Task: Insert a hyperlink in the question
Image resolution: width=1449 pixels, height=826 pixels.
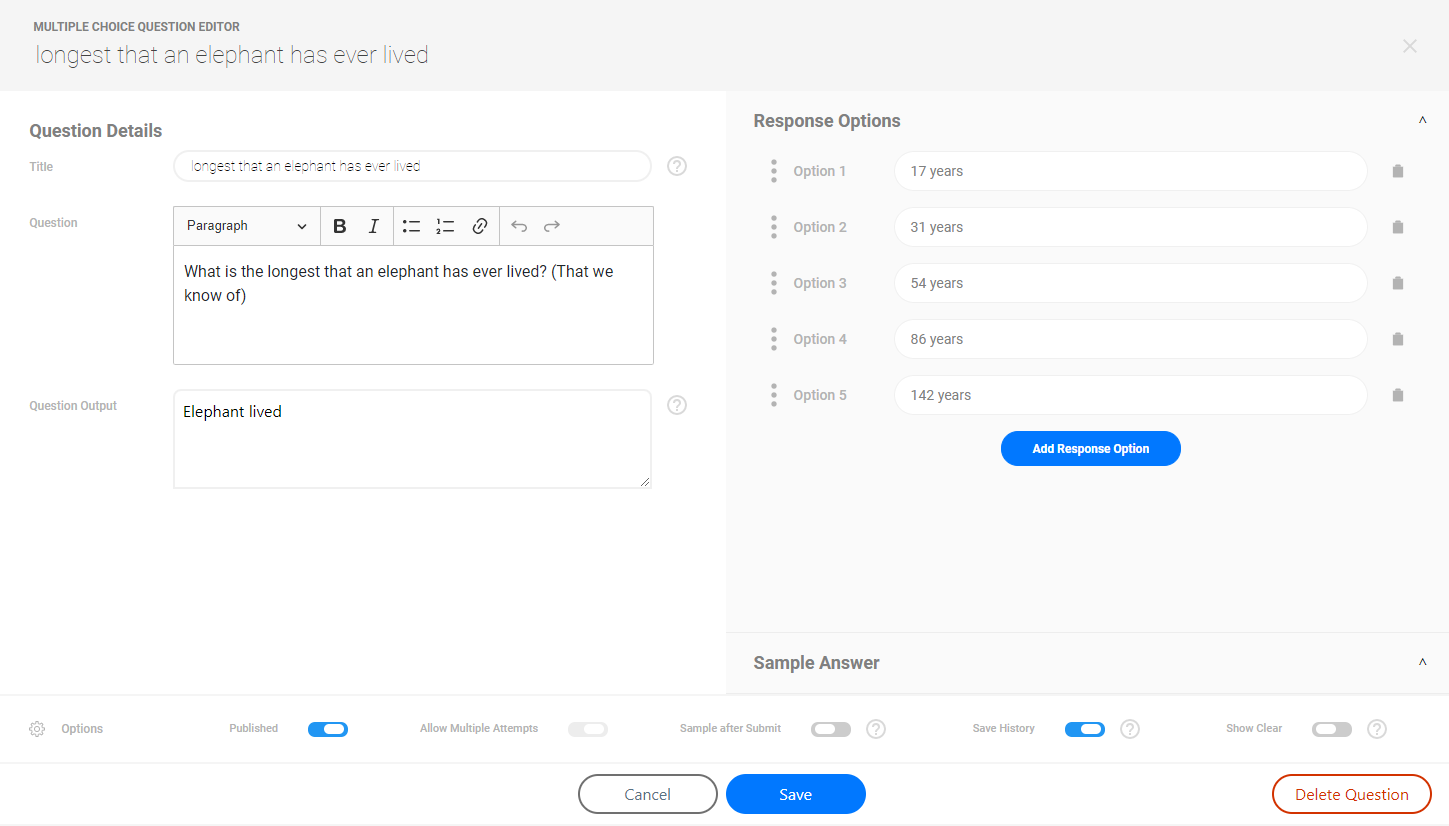Action: pyautogui.click(x=480, y=226)
